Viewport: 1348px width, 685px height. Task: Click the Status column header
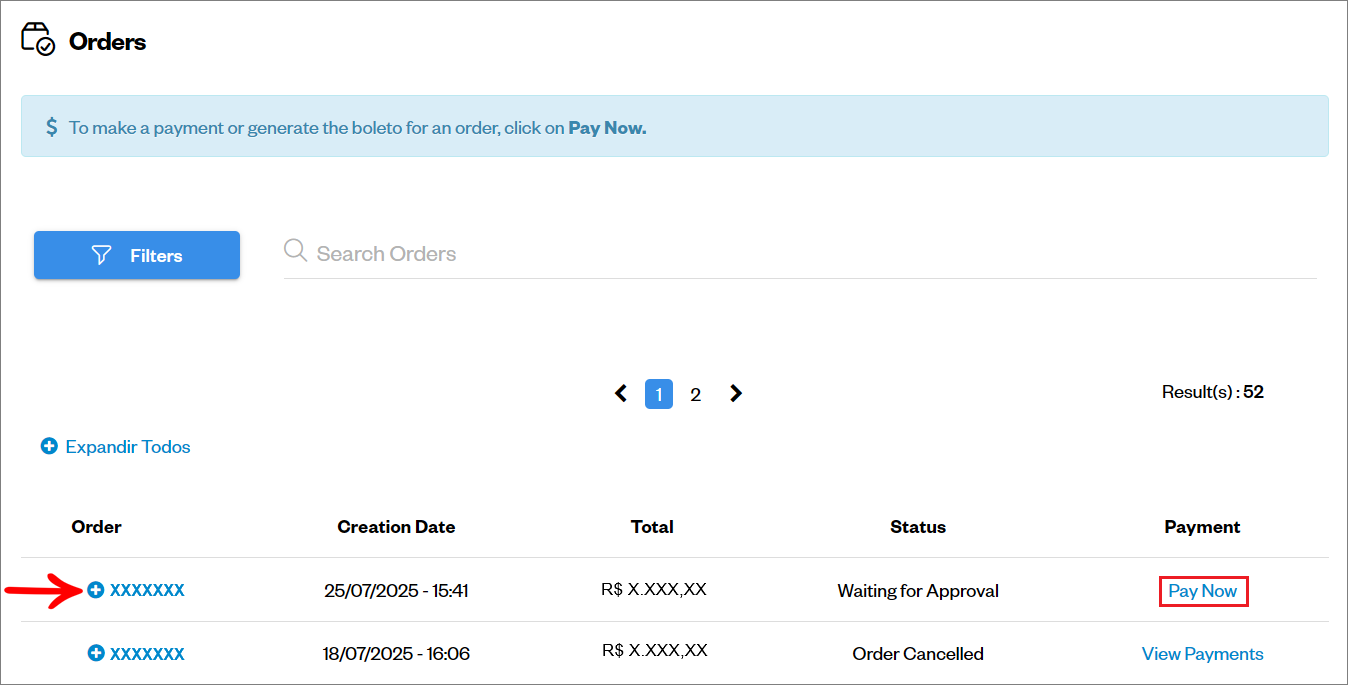[x=918, y=527]
